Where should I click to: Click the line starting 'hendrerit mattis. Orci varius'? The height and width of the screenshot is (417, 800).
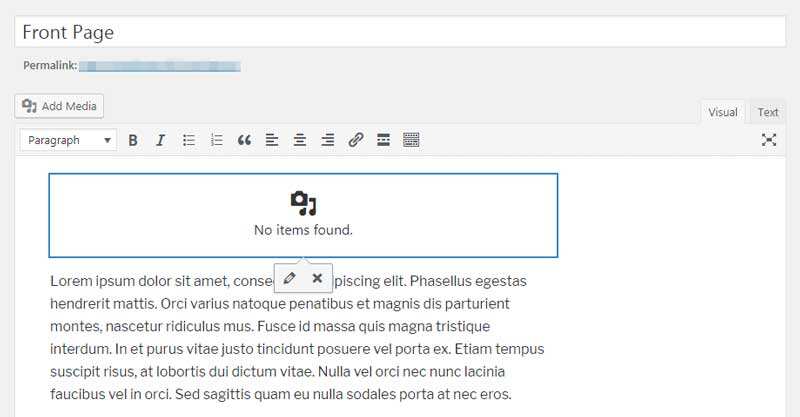click(x=280, y=304)
